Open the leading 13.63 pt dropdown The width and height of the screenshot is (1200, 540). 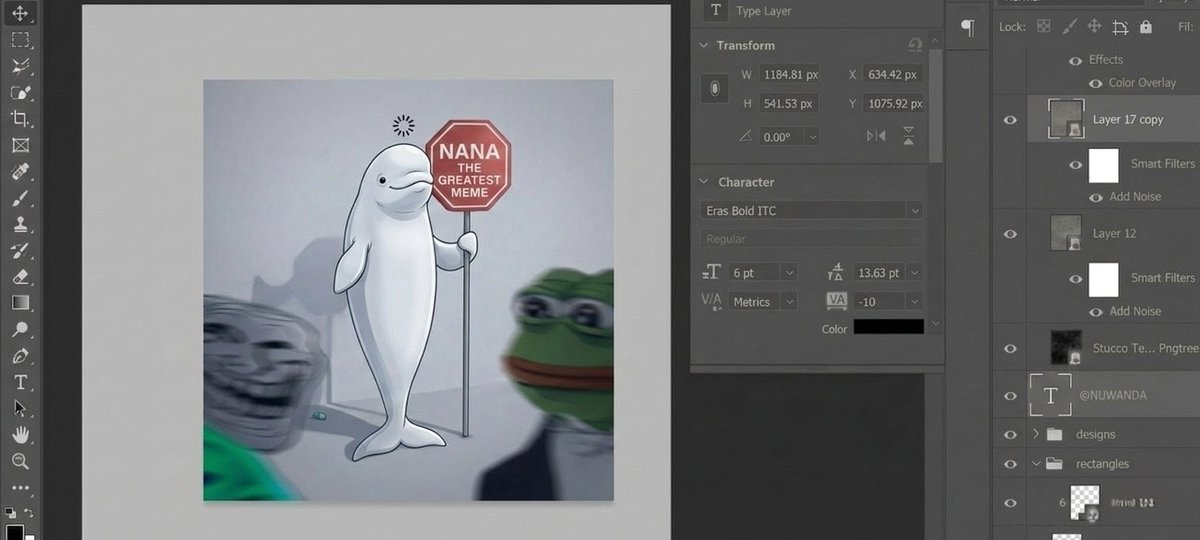[x=914, y=272]
